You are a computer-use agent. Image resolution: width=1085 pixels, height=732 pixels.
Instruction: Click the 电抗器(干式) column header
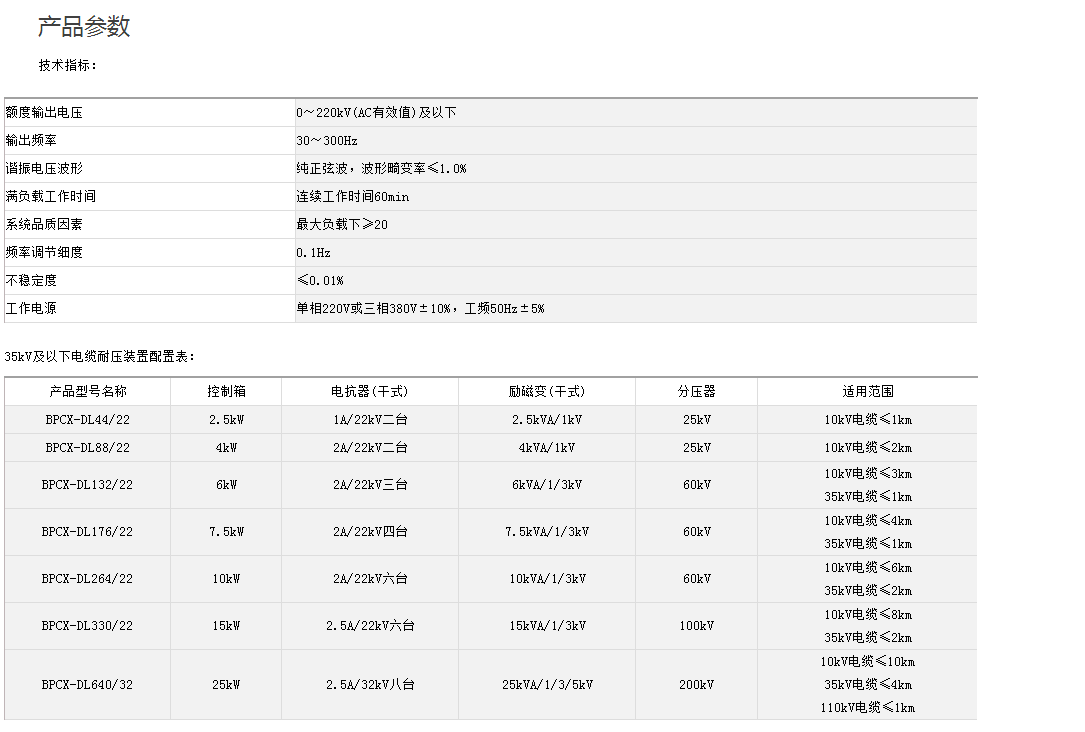pos(370,392)
